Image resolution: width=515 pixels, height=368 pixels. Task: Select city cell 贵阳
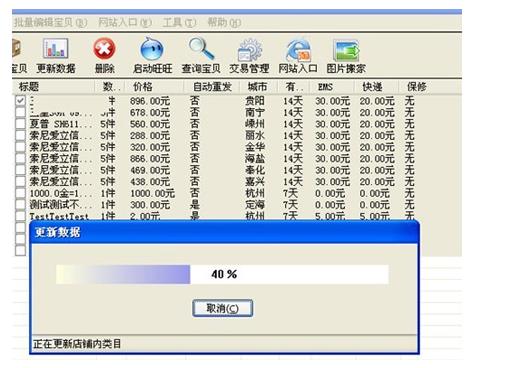[255, 101]
